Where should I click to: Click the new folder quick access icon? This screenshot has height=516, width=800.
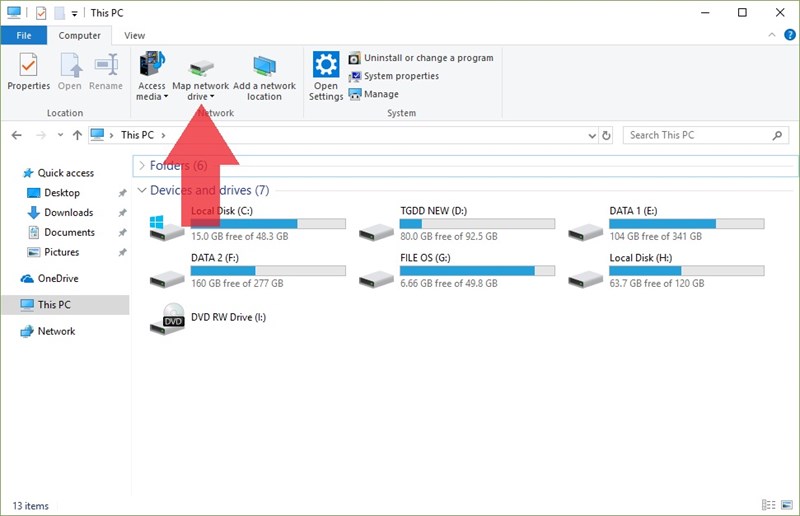(x=60, y=13)
